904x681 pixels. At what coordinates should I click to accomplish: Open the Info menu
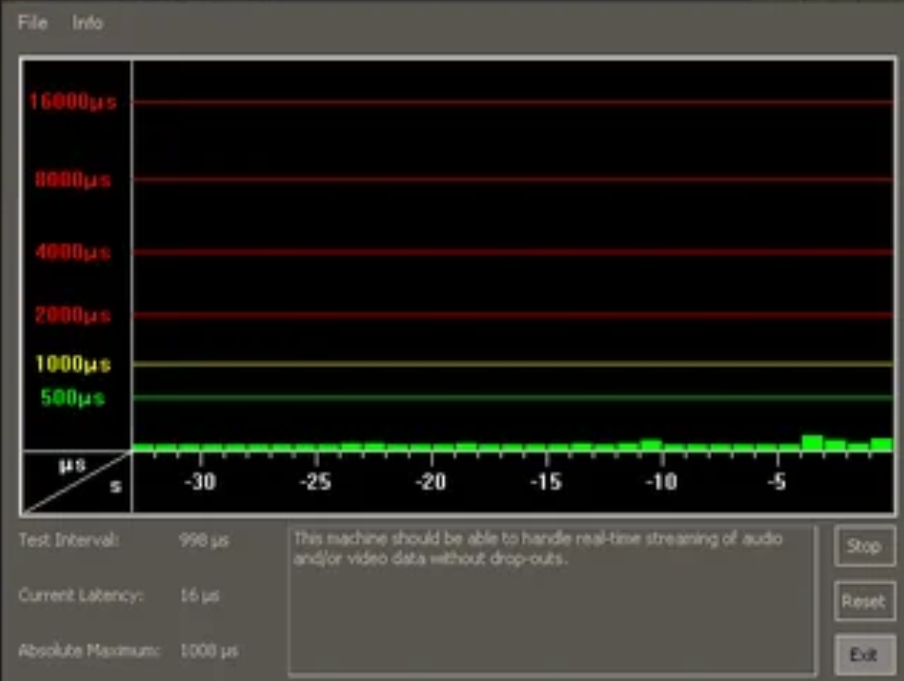point(88,23)
